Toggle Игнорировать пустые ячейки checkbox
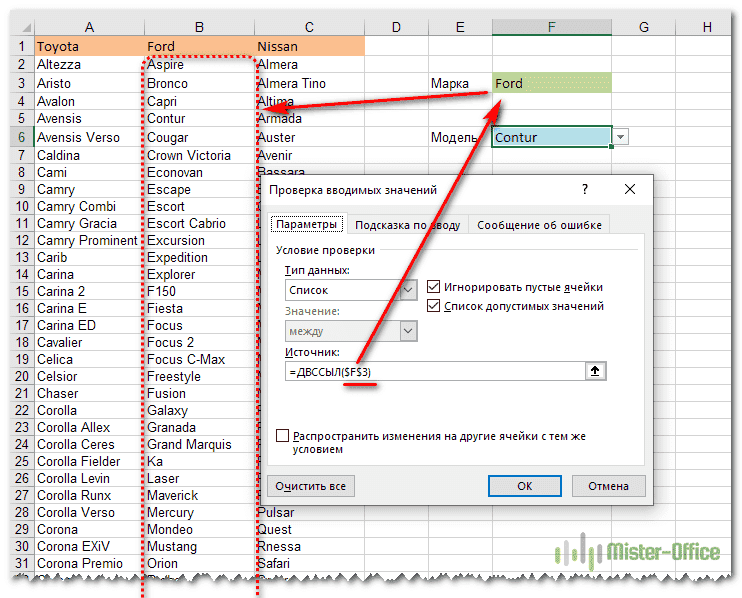 pyautogui.click(x=434, y=287)
